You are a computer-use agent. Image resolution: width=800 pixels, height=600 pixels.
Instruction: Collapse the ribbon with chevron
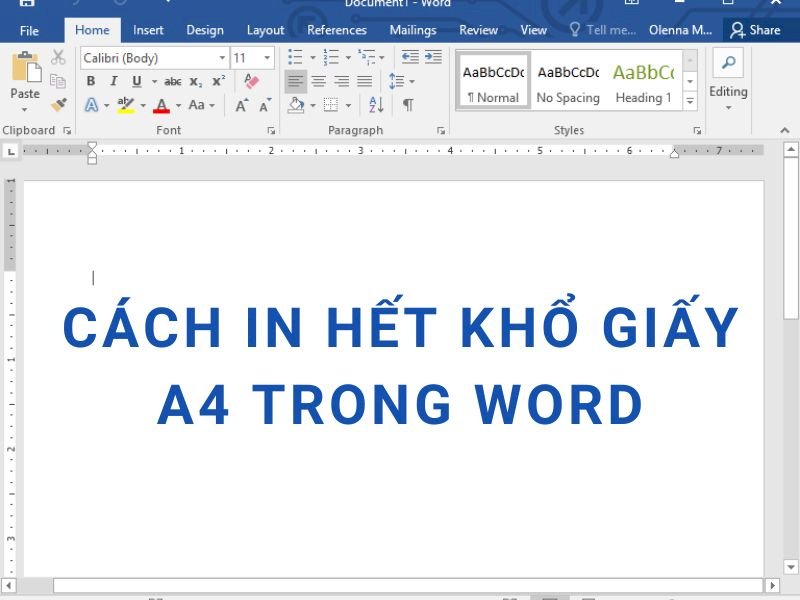(x=785, y=131)
